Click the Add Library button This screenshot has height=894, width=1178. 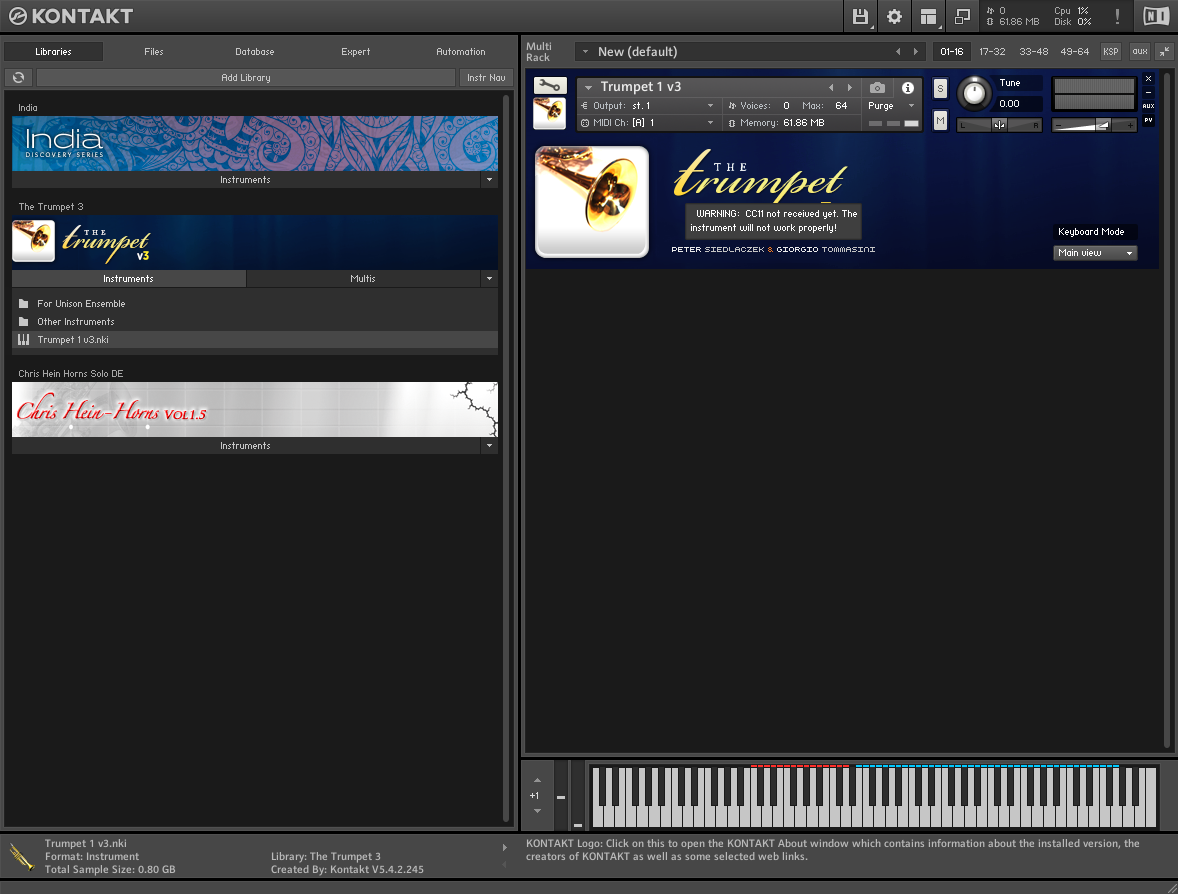coord(246,77)
